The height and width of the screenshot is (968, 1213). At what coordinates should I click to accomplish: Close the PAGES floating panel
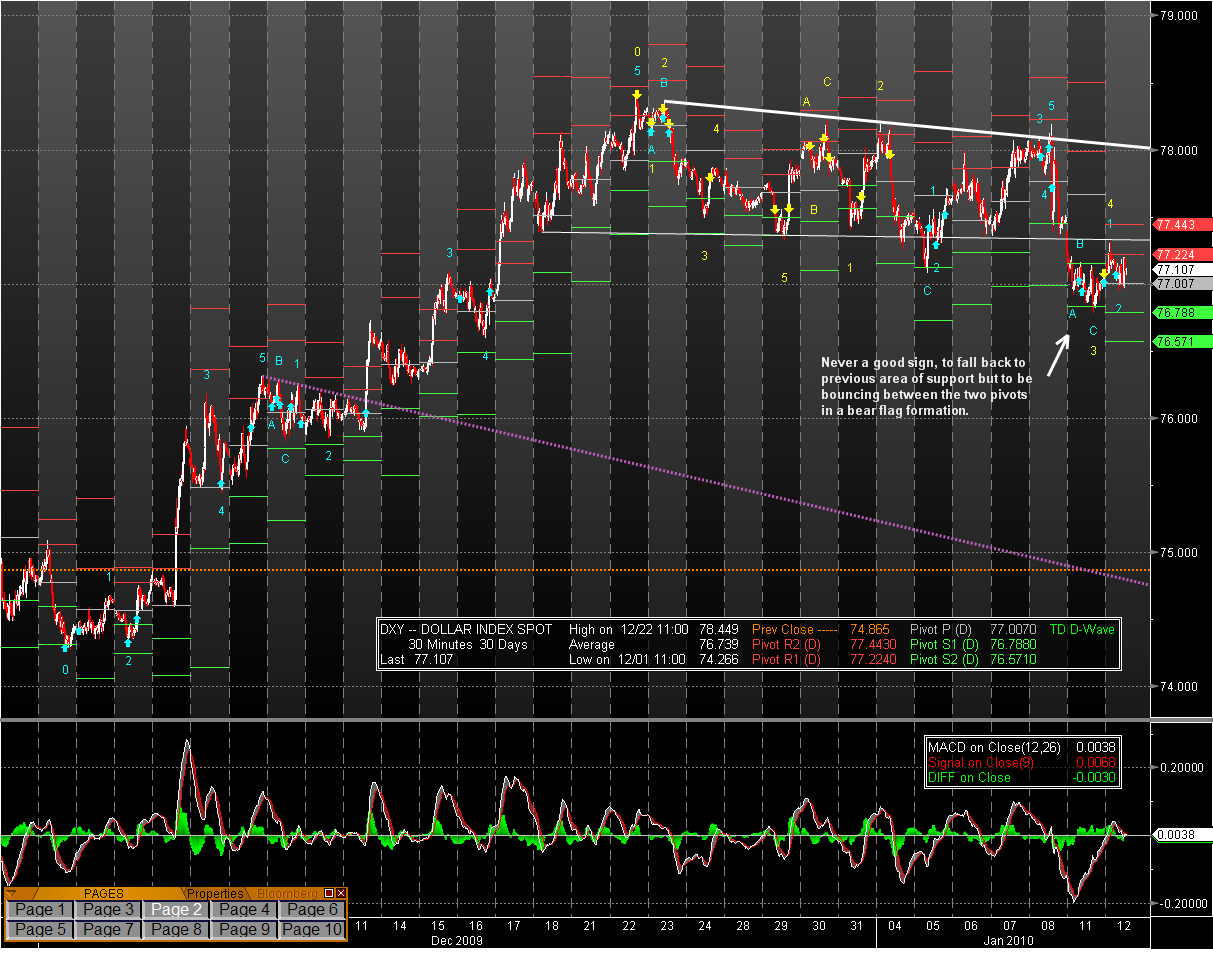(x=341, y=893)
